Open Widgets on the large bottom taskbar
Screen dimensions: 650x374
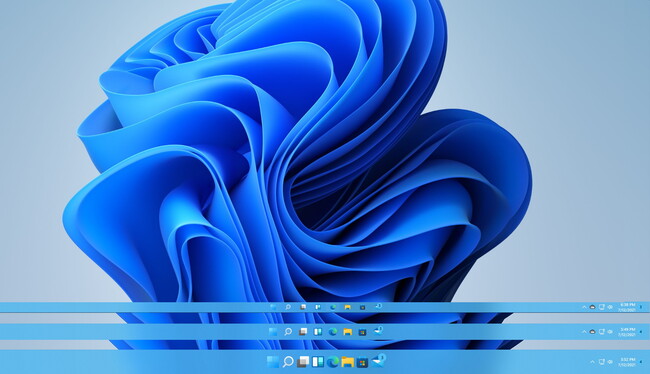(x=318, y=362)
